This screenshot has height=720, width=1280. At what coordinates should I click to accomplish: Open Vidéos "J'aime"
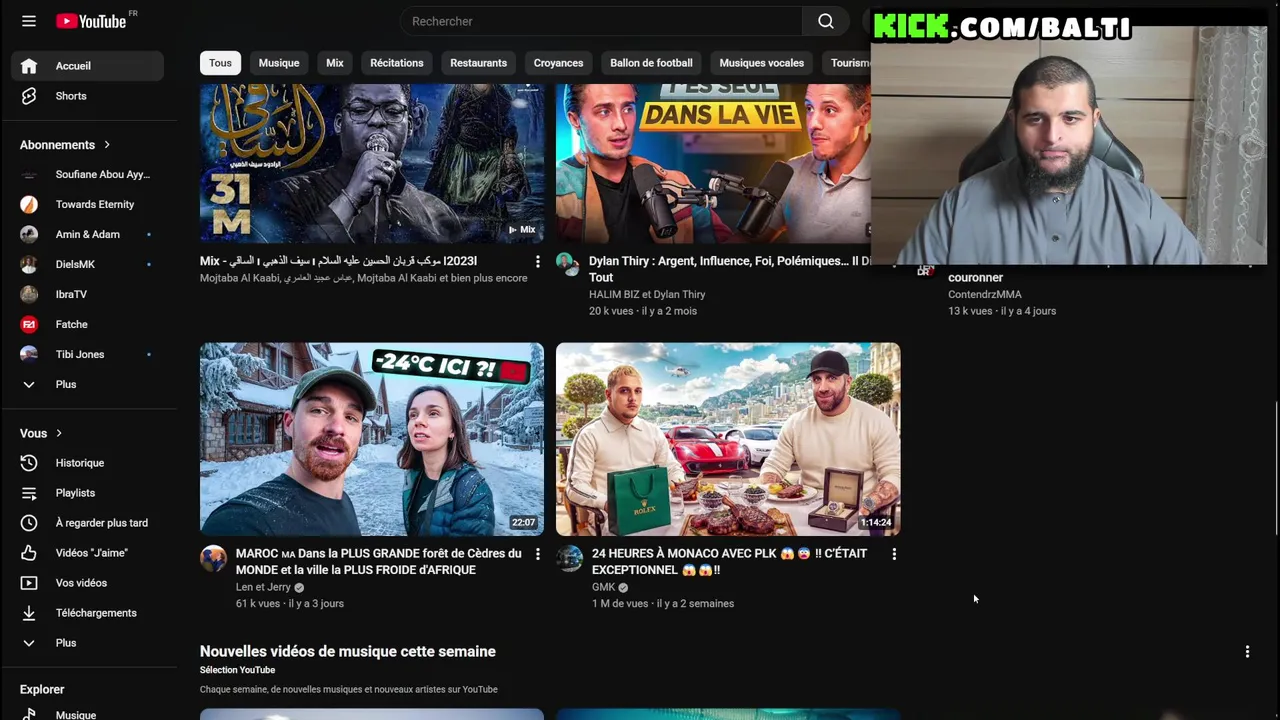coord(88,553)
